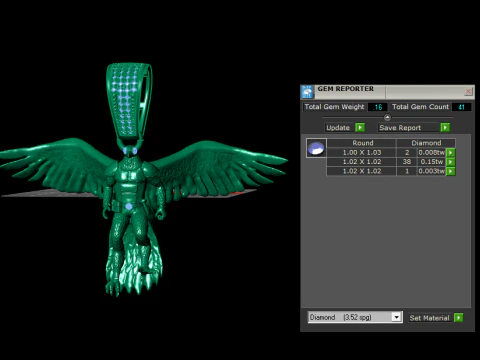480x360 pixels.
Task: Click the quantity cell showing 38
Action: [407, 162]
